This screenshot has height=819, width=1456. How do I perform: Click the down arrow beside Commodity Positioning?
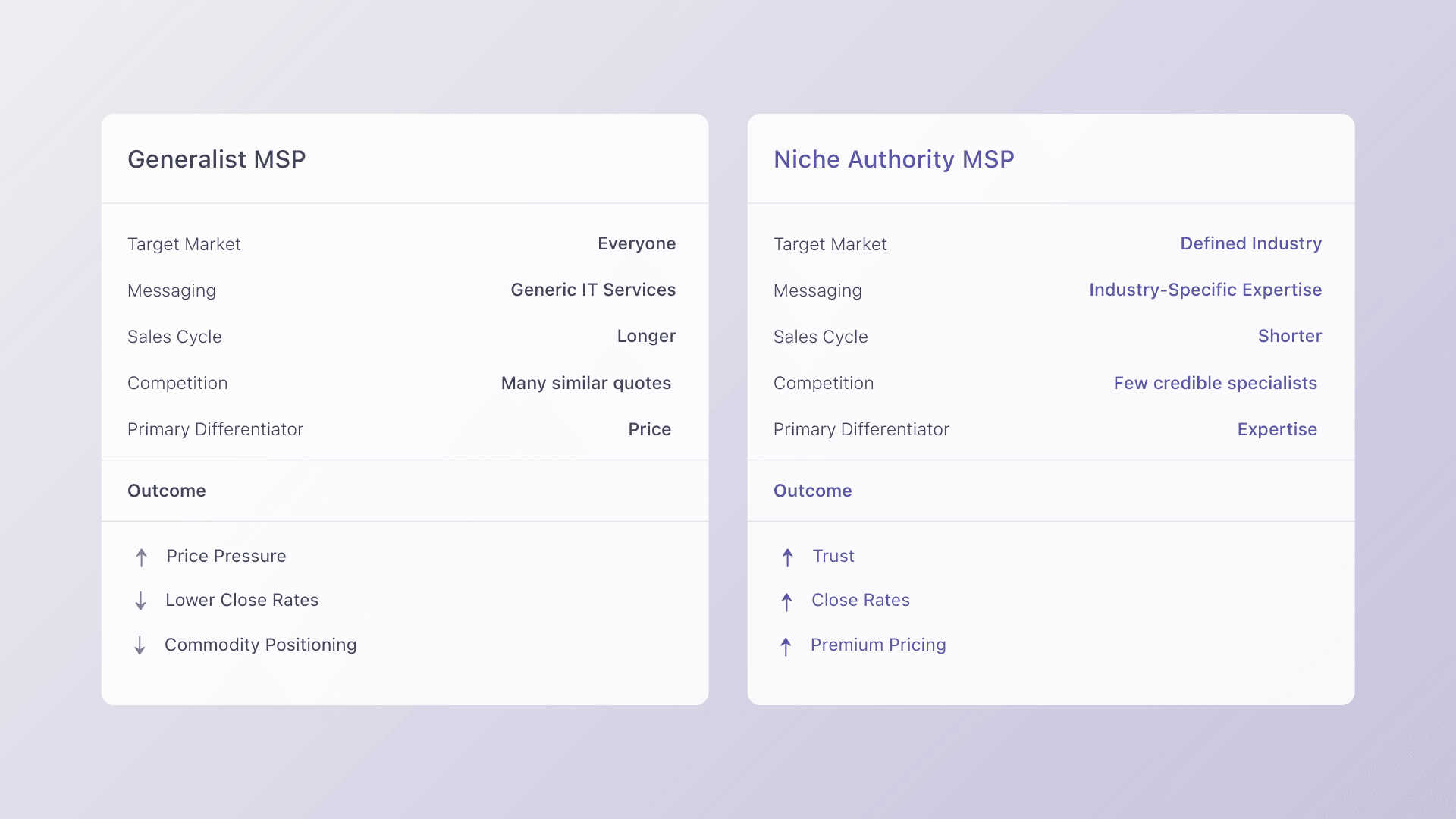(x=140, y=645)
